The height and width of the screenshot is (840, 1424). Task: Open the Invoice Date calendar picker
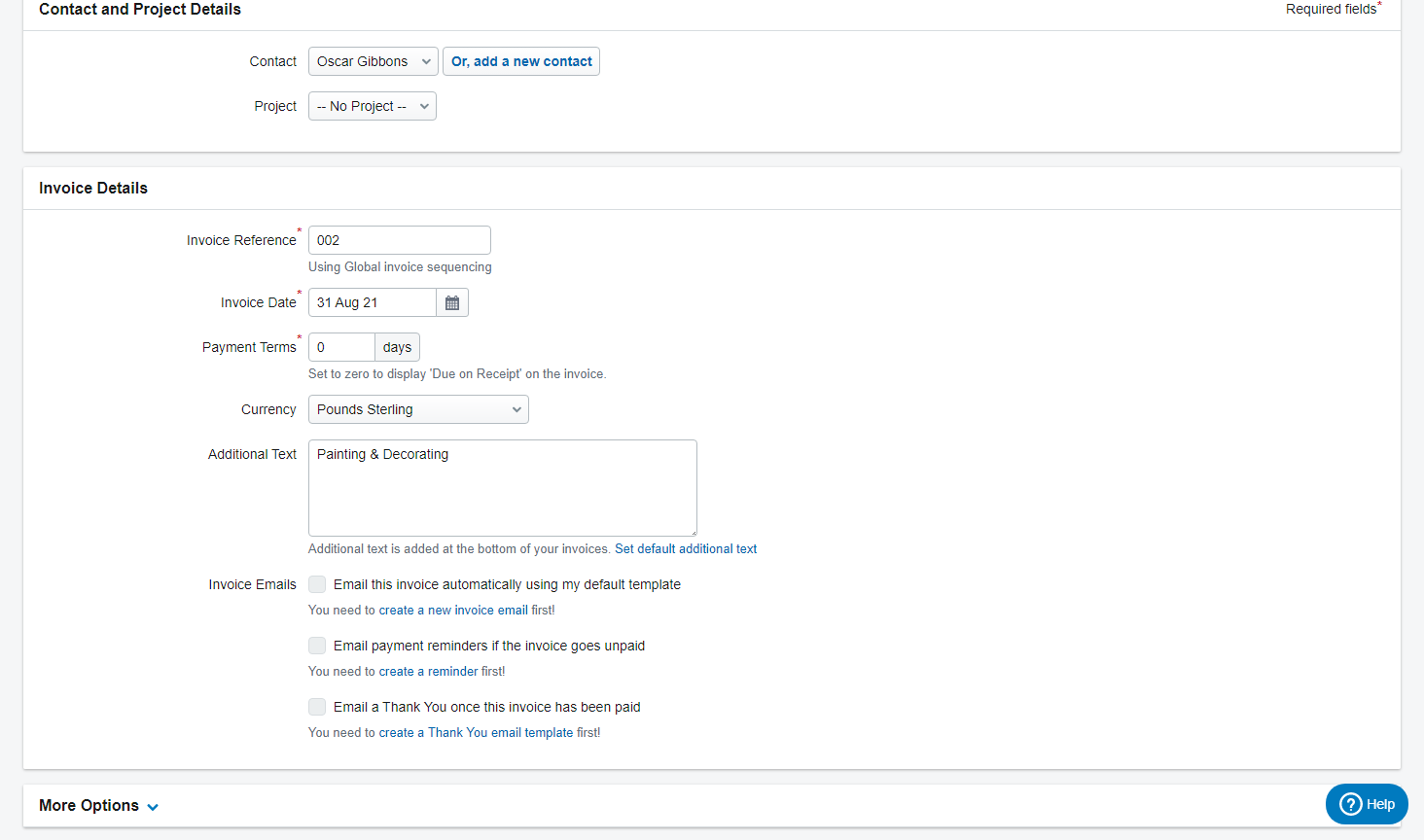[452, 303]
